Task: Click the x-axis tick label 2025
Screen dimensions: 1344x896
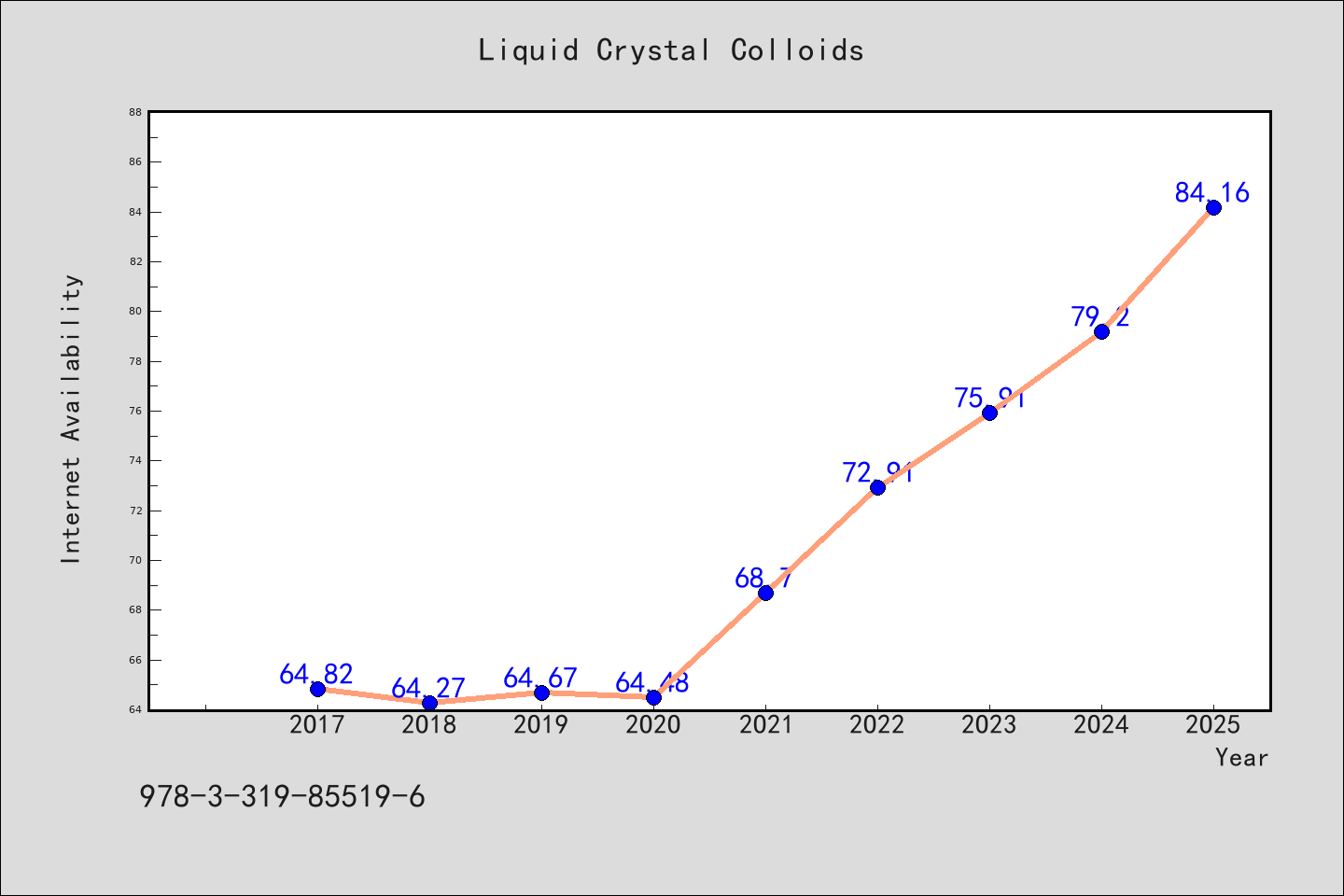Action: pyautogui.click(x=1213, y=725)
